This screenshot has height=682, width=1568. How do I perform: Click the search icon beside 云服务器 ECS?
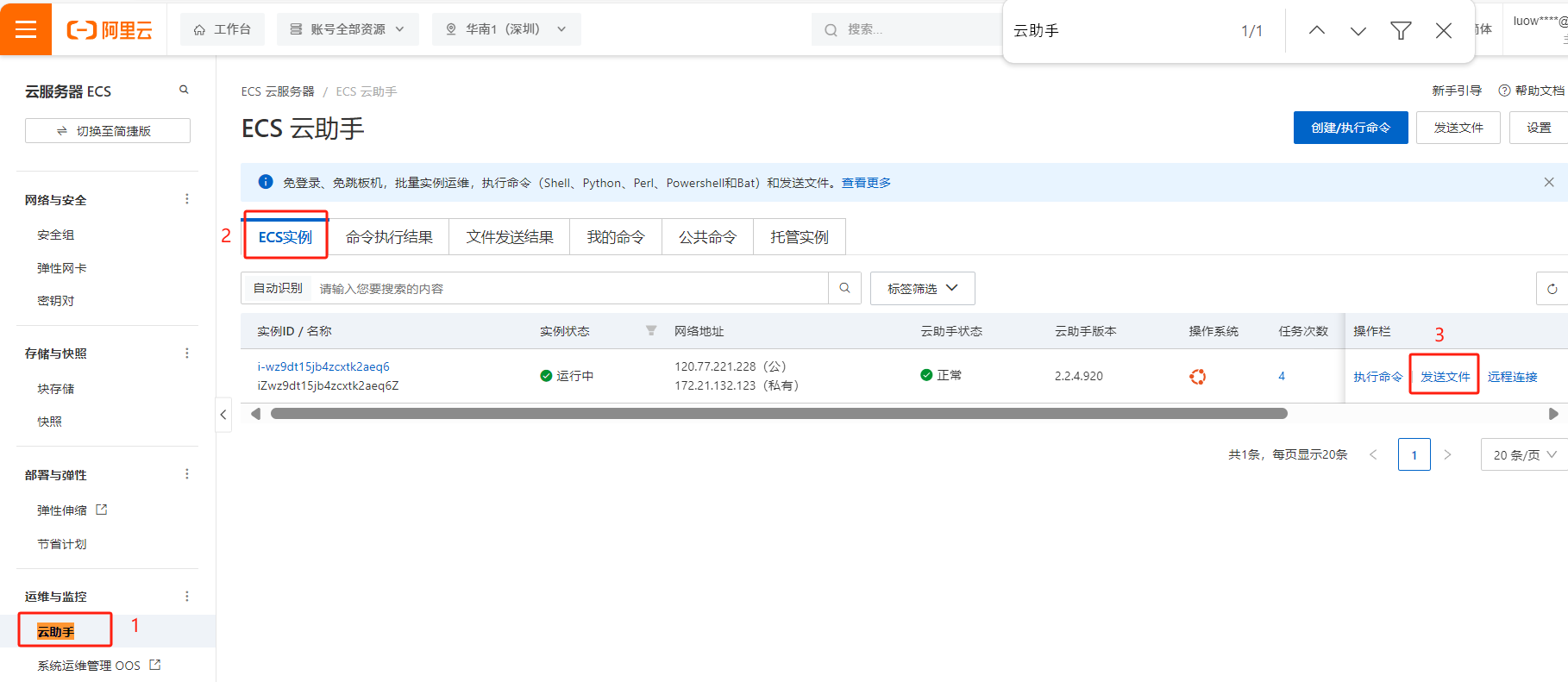click(184, 90)
